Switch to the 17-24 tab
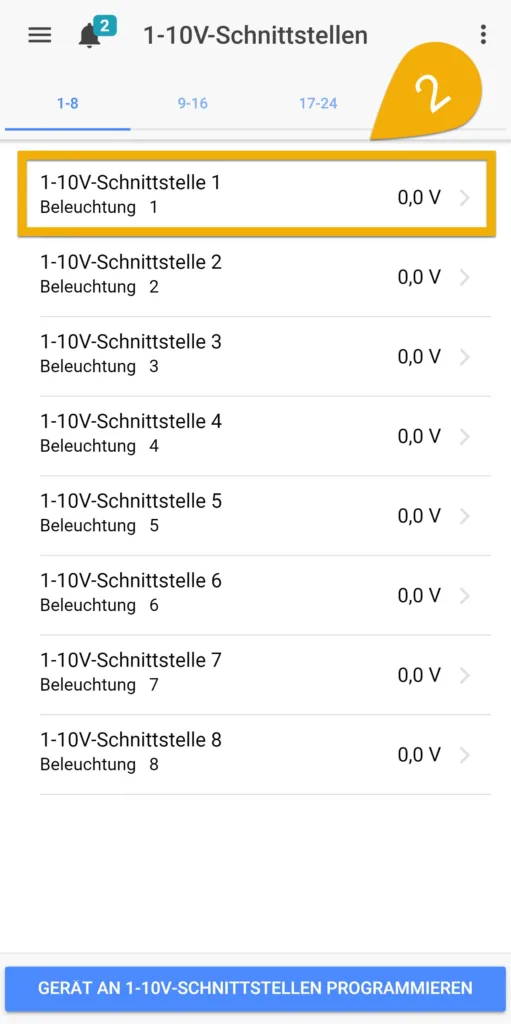Image resolution: width=511 pixels, height=1024 pixels. [x=318, y=103]
